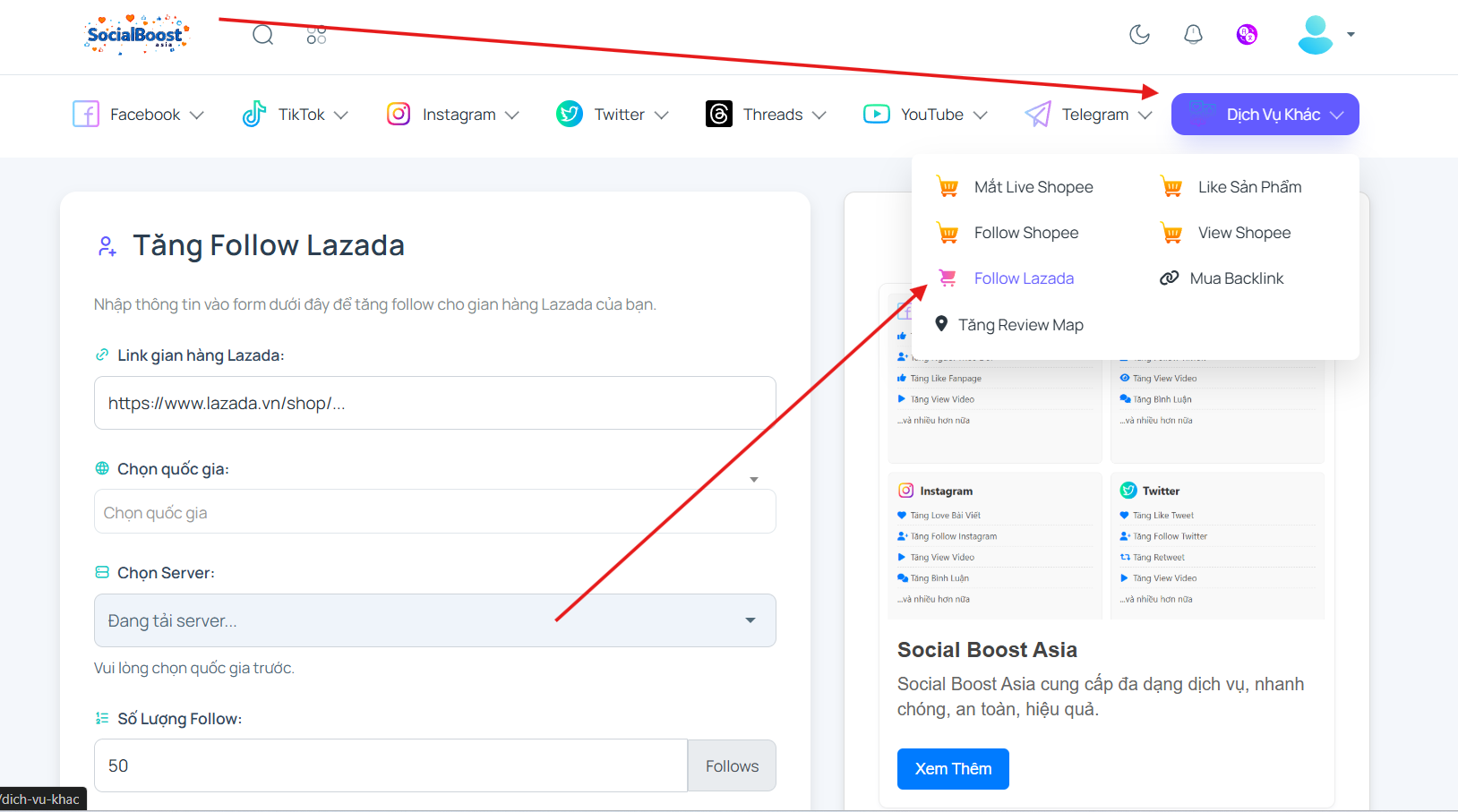Click Tăng Like Tweet link
The width and height of the screenshot is (1458, 812).
pos(1162,516)
